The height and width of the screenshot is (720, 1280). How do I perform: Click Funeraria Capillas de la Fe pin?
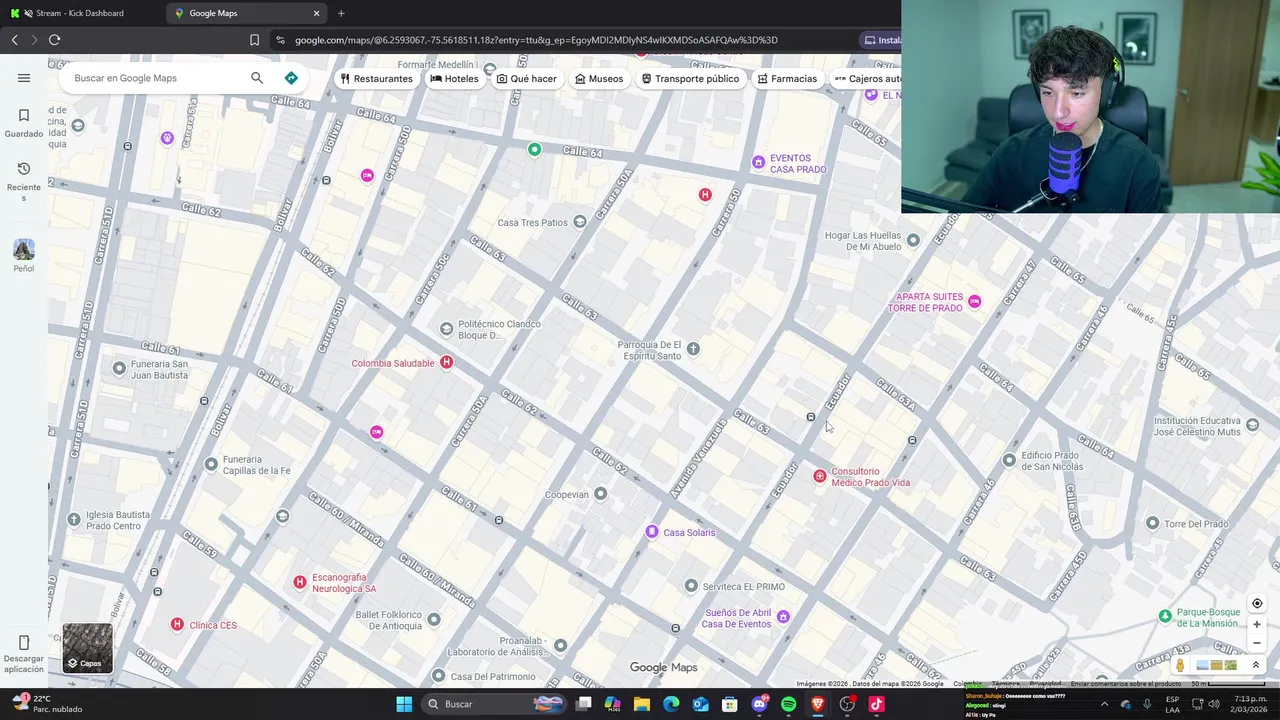[211, 464]
